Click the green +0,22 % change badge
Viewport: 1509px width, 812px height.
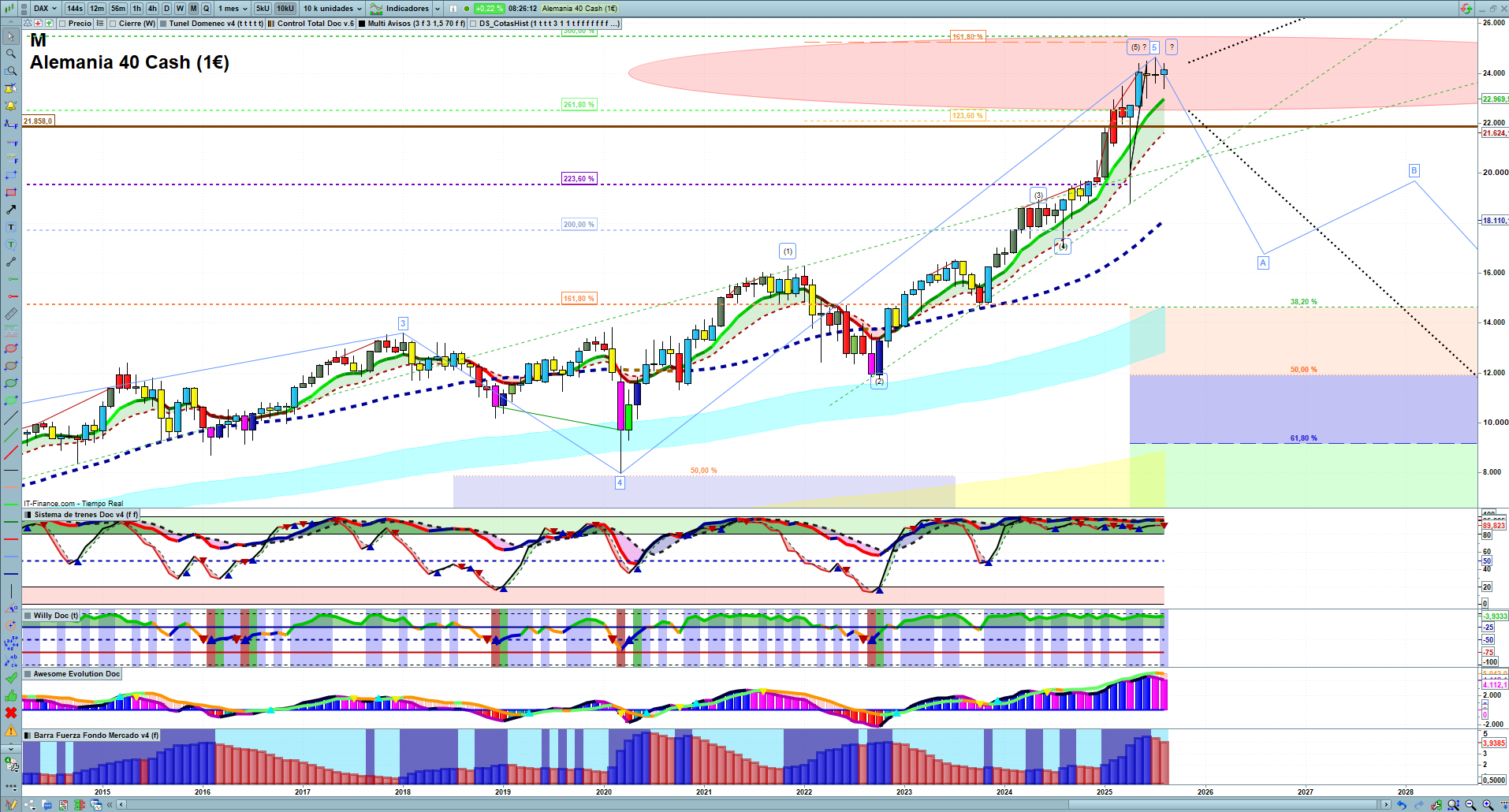(490, 9)
